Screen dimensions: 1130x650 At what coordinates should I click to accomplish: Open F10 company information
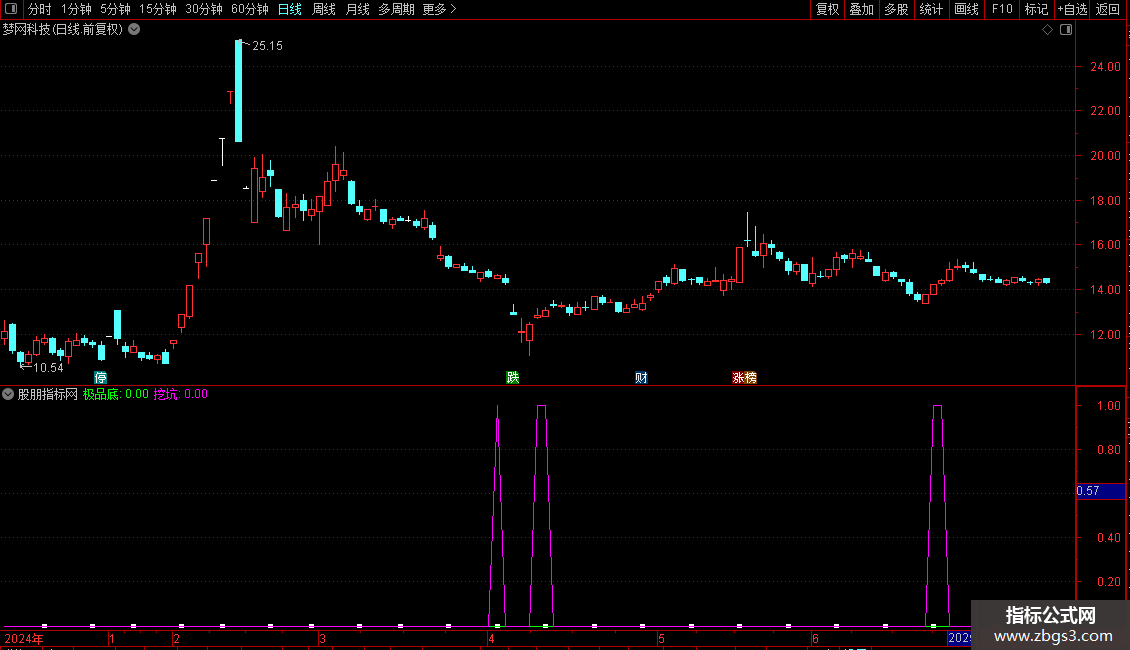(1002, 9)
